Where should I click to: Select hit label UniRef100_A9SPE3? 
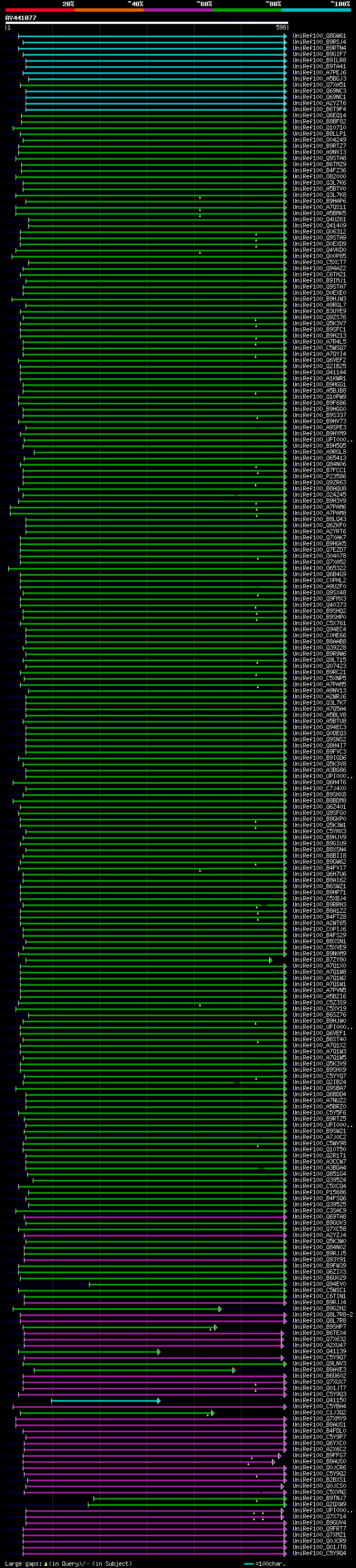coord(319,427)
